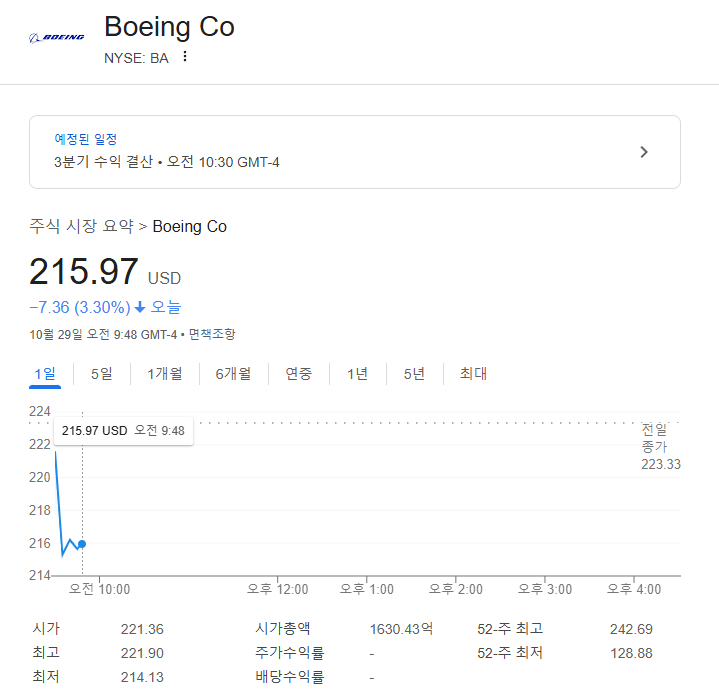
Task: Click the −7.36 (3.30%) change text
Action: click(80, 307)
